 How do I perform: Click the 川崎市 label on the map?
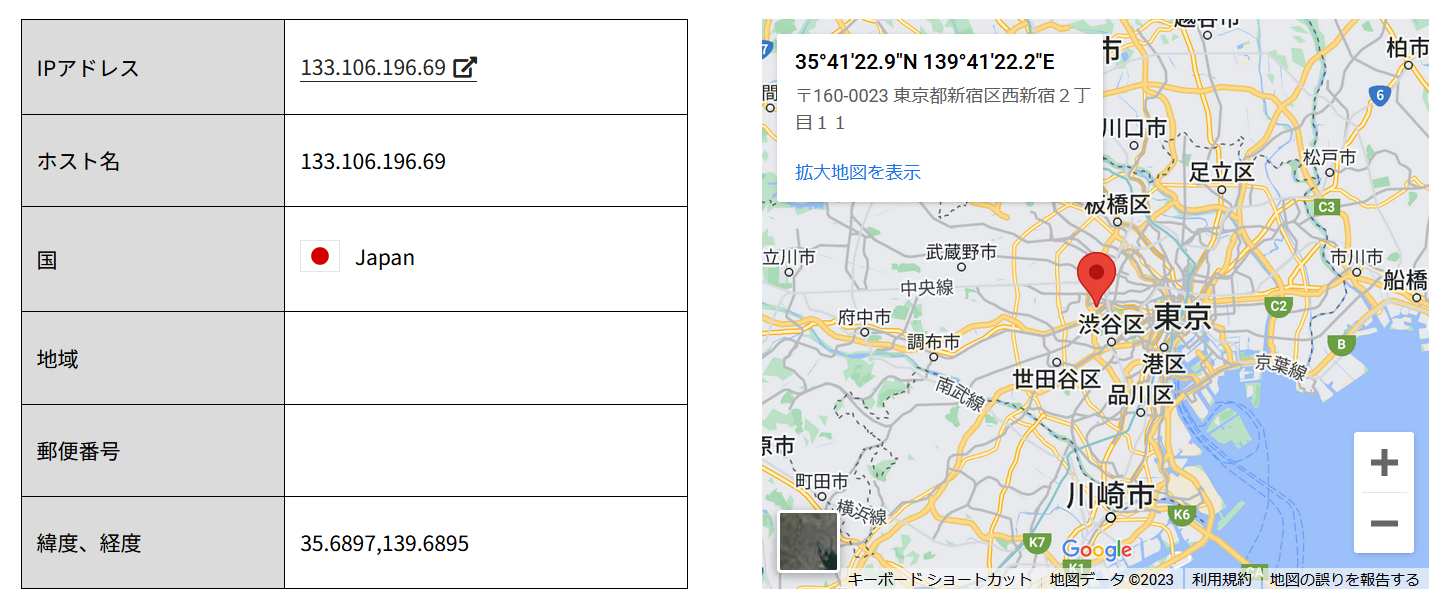click(1110, 494)
